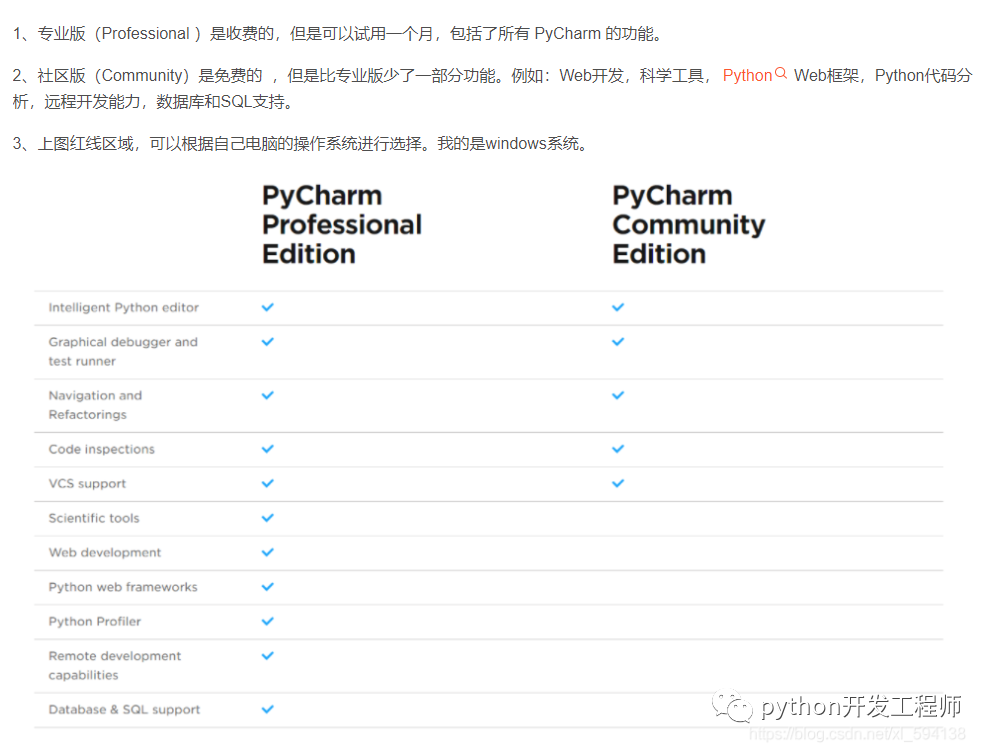Click the checkmark for Python web frameworks
Viewport: 994px width, 752px height.
[268, 587]
